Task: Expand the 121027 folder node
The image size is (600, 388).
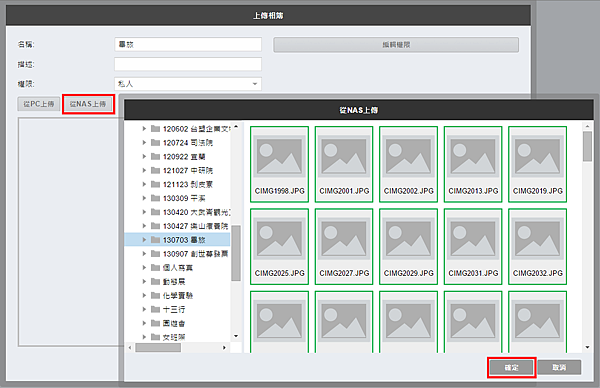Action: coord(144,170)
